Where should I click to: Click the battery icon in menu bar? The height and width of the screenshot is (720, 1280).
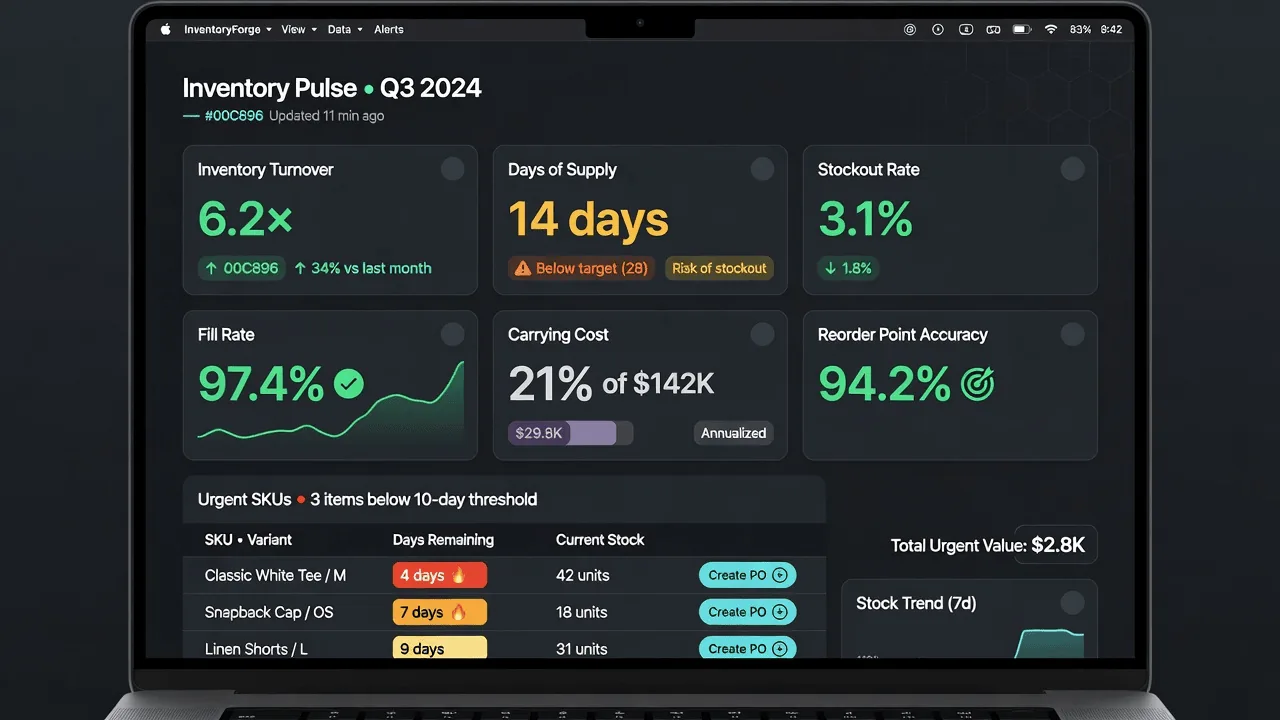[x=1021, y=30]
